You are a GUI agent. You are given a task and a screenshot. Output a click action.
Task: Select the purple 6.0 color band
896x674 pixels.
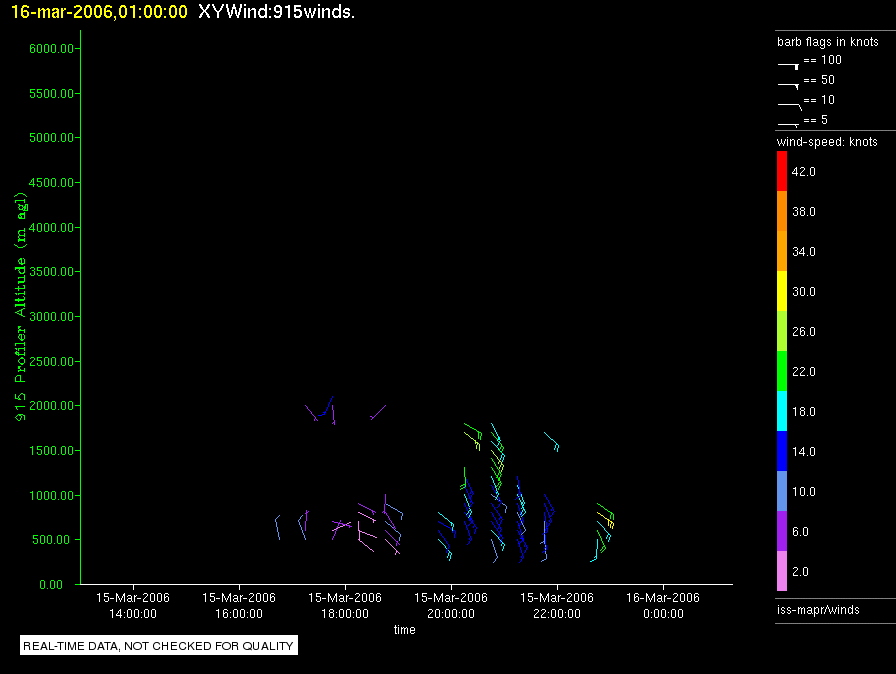tap(782, 531)
